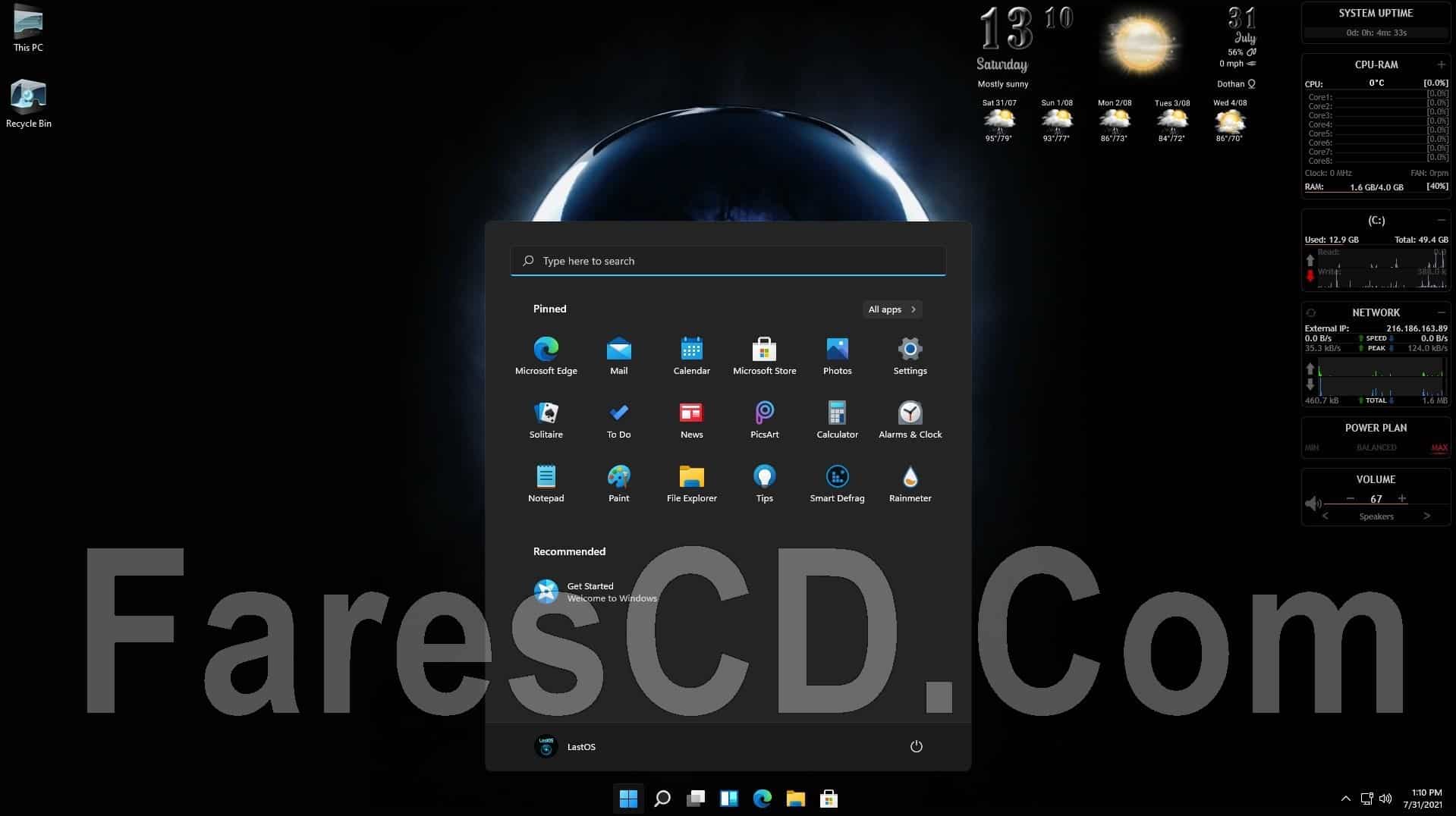
Task: Open Settings from the Start menu
Action: [x=910, y=356]
